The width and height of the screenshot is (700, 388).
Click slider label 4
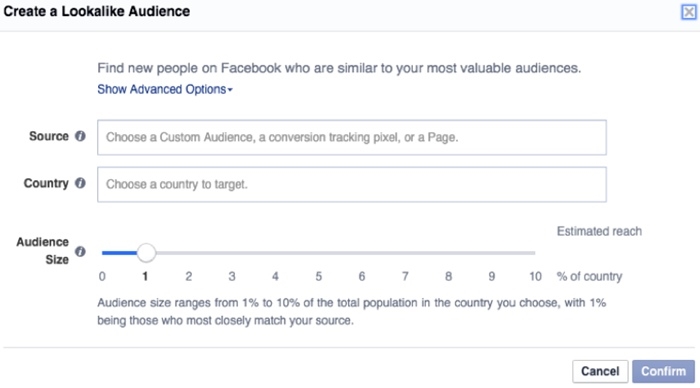point(275,276)
